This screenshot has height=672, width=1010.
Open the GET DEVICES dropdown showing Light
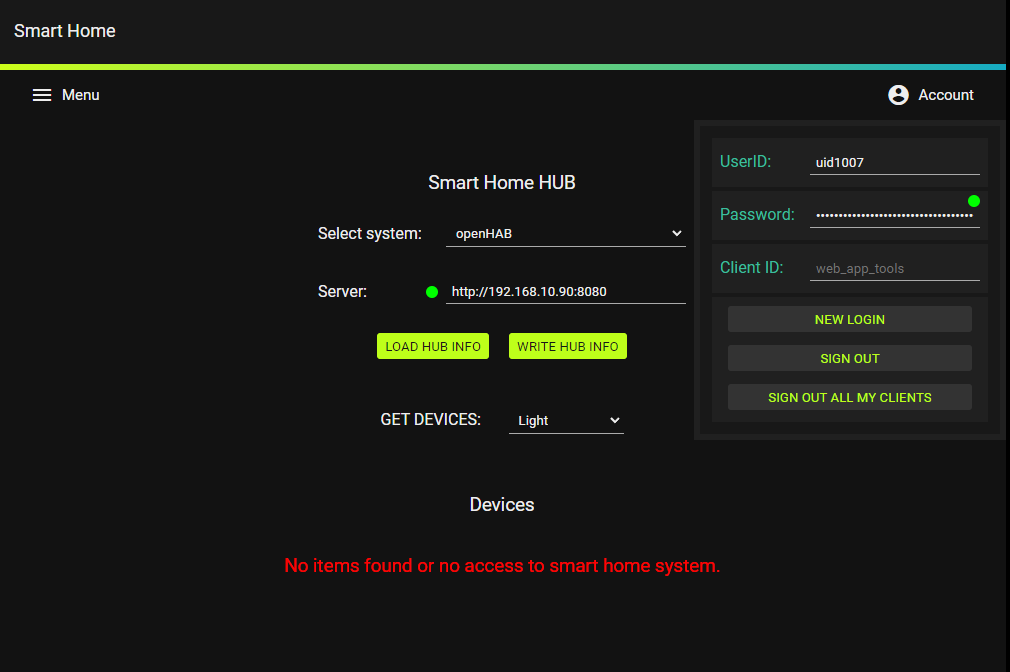(x=566, y=420)
